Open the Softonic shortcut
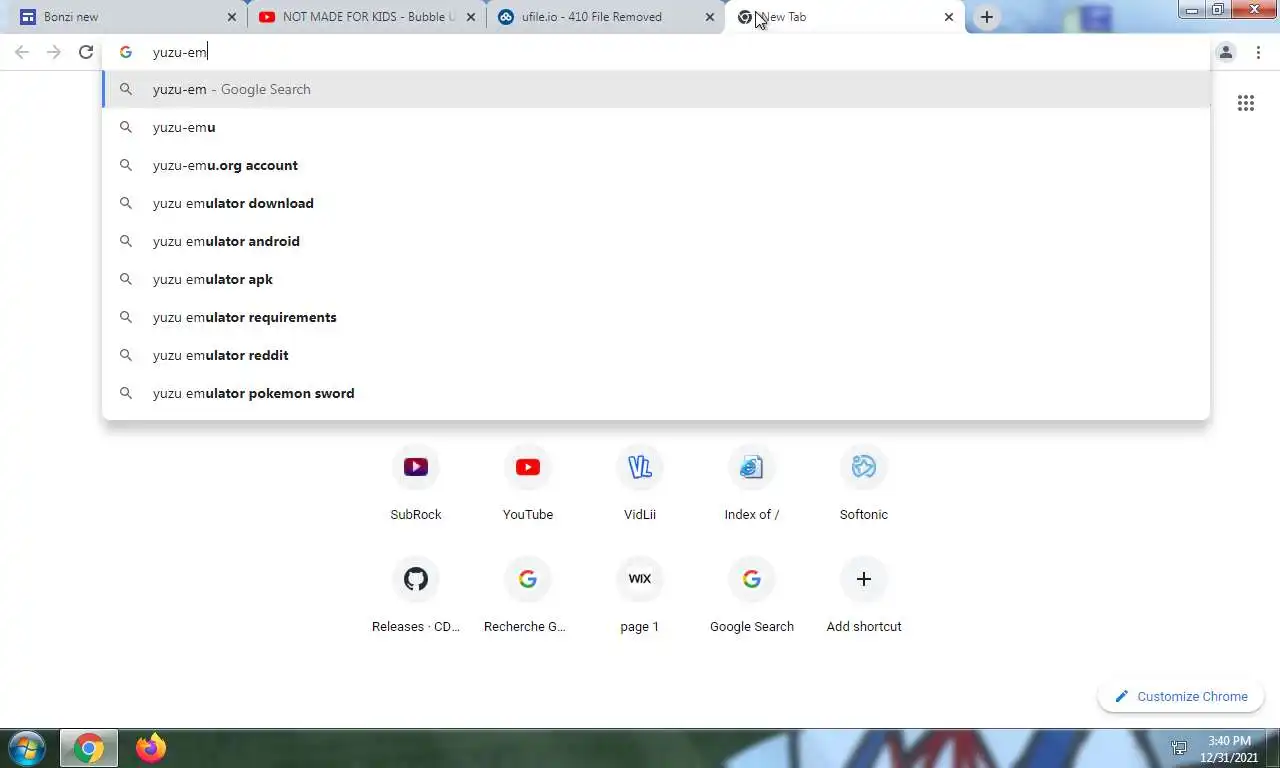 click(x=864, y=484)
